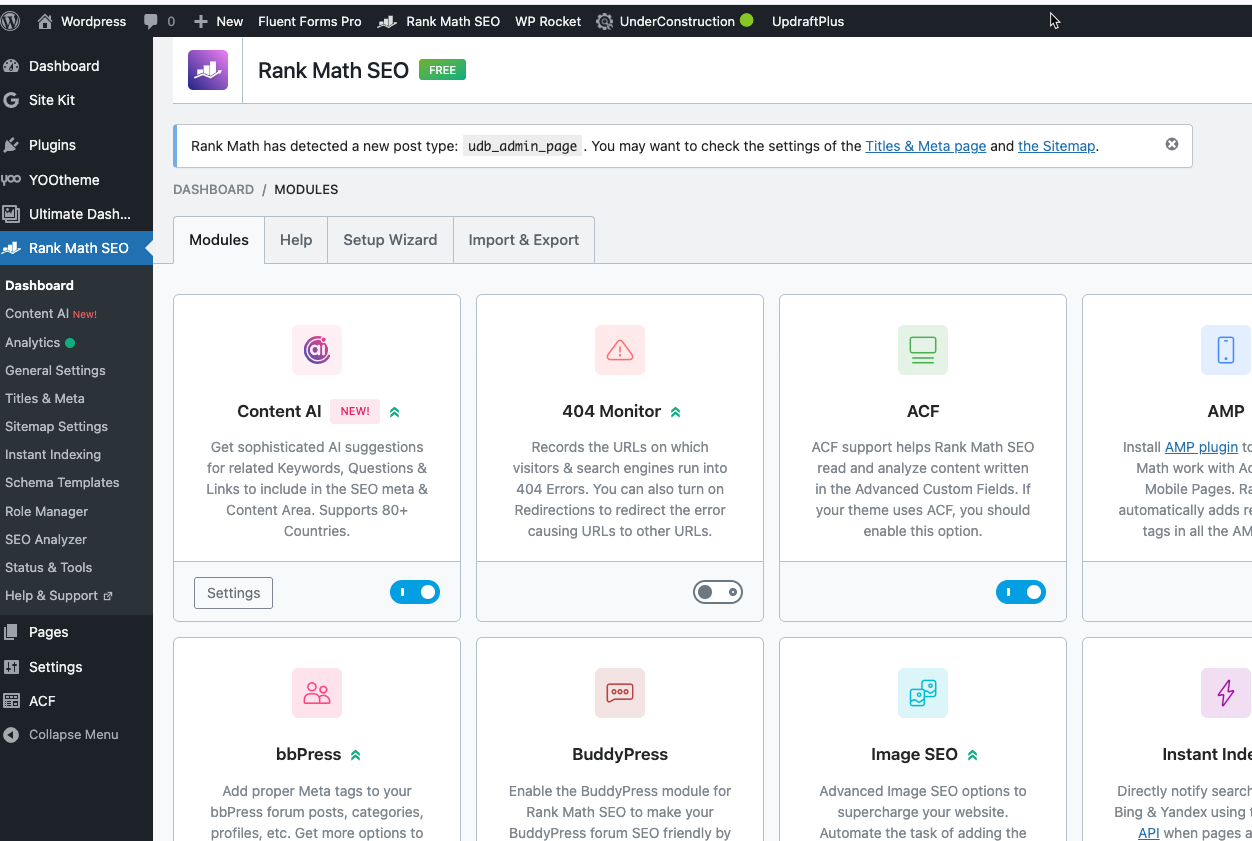Click the ACF module icon
The image size is (1252, 841).
(923, 350)
